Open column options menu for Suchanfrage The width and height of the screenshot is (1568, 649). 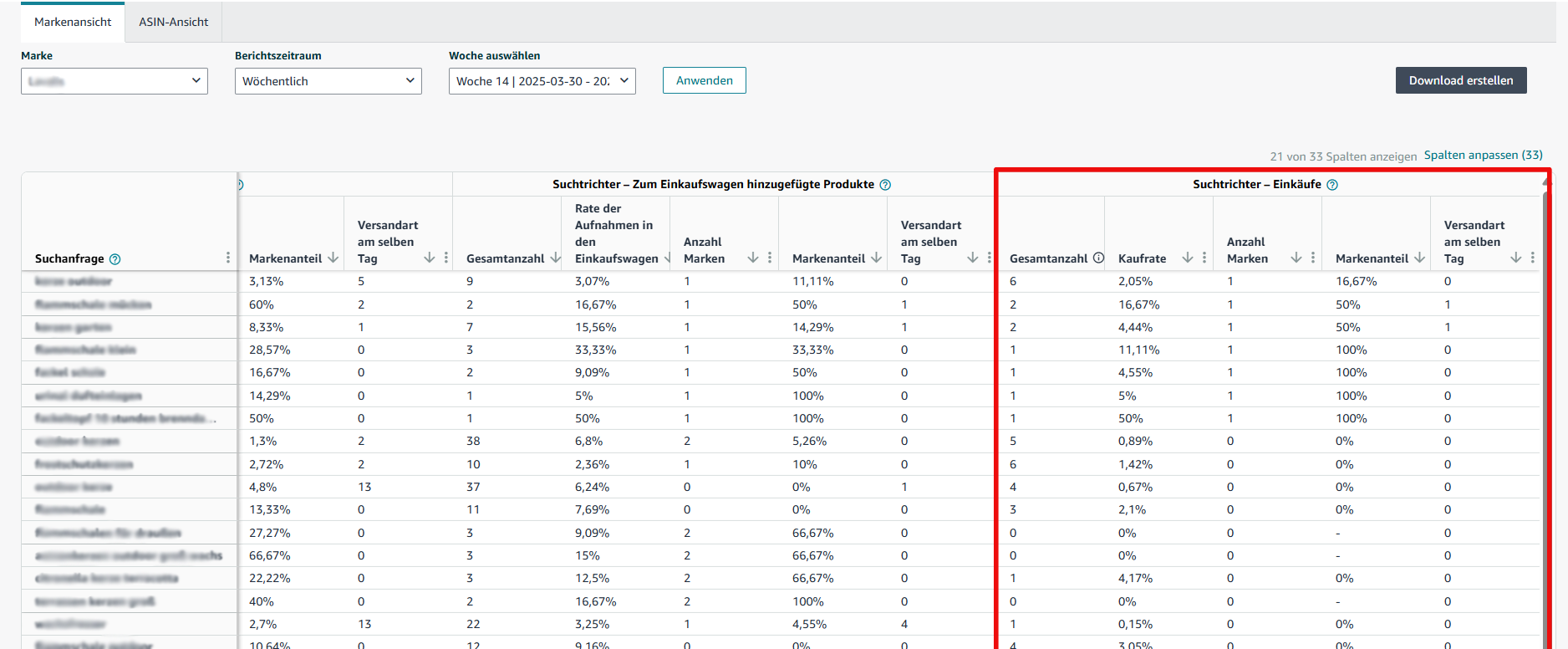(x=228, y=258)
